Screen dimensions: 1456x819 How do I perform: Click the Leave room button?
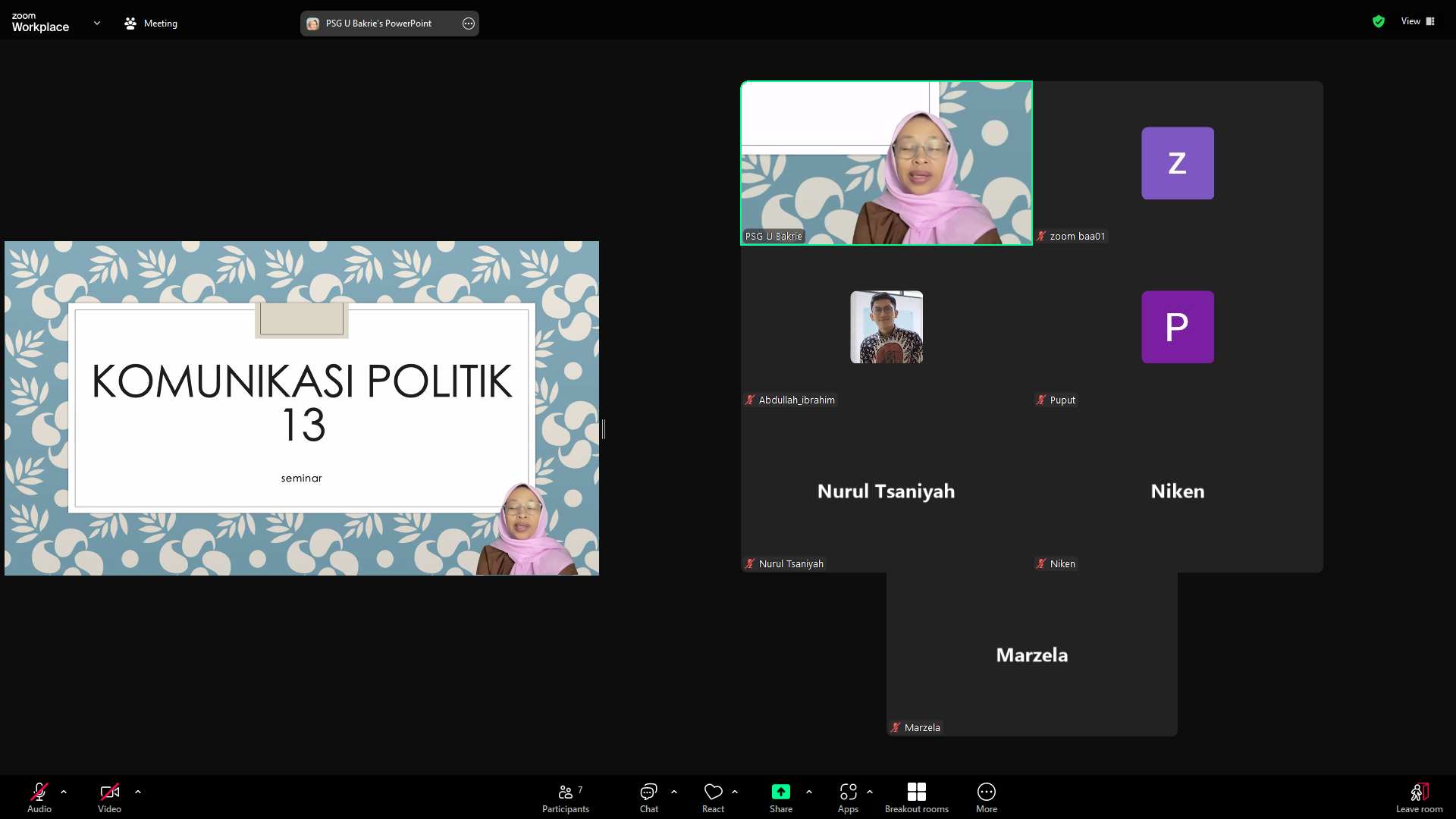tap(1420, 797)
